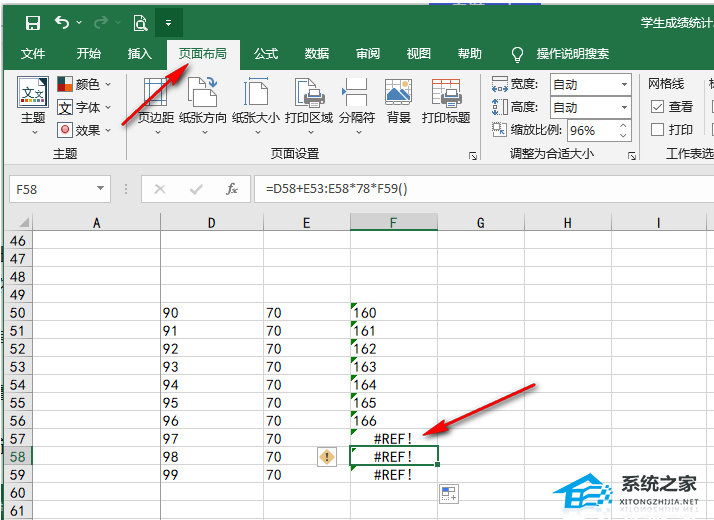
Task: Click the Save icon in quick access toolbar
Action: (x=32, y=22)
